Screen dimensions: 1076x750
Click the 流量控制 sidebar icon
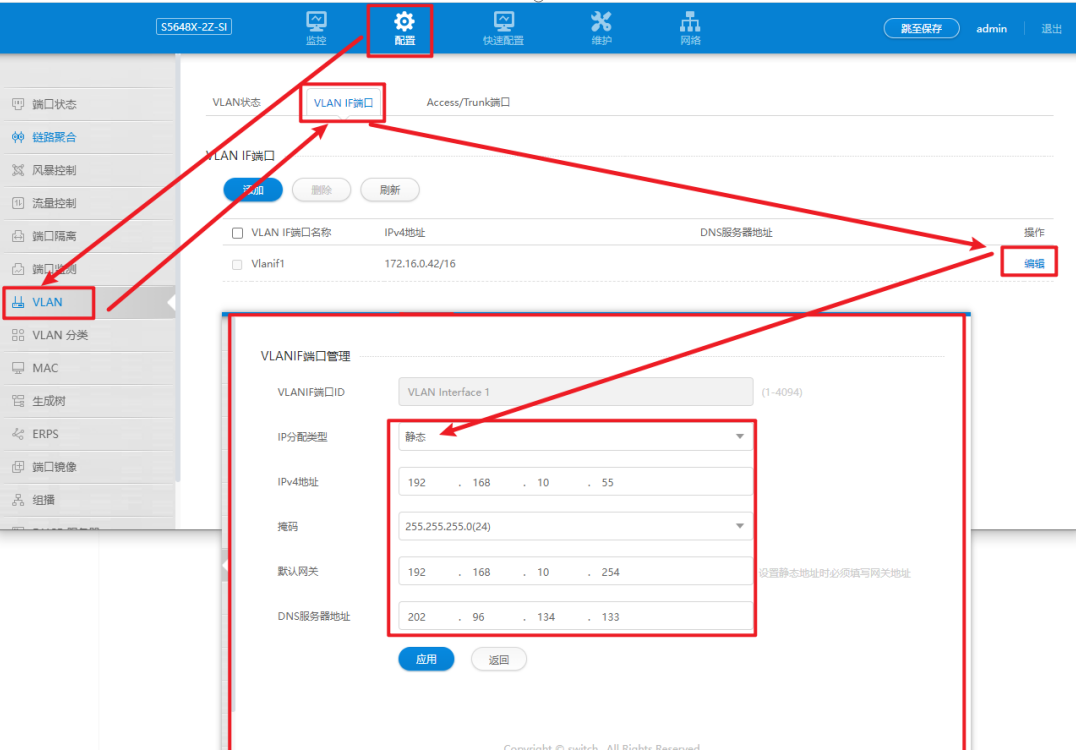point(19,203)
